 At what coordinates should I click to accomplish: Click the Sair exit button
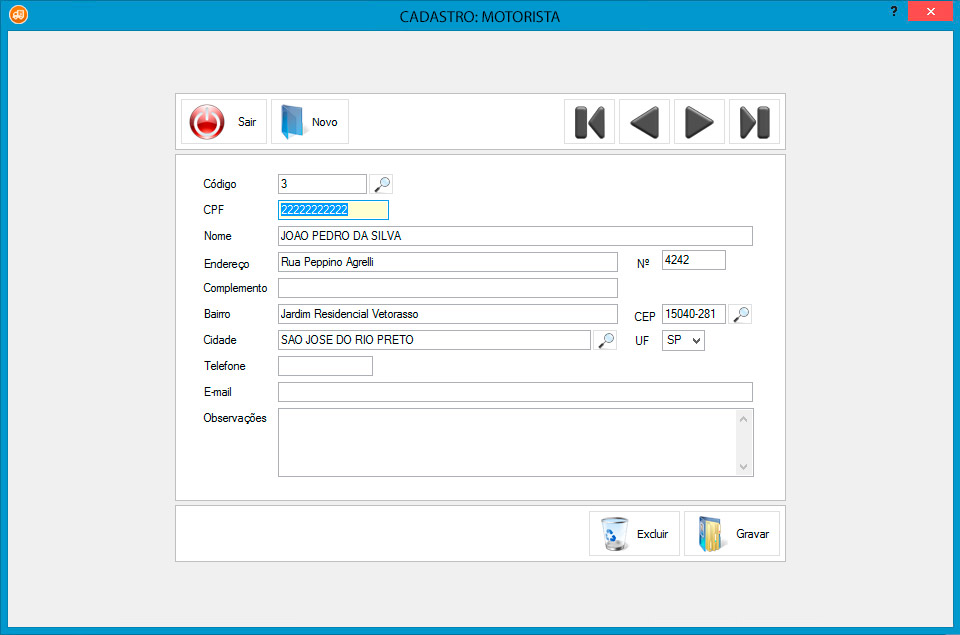tap(224, 122)
